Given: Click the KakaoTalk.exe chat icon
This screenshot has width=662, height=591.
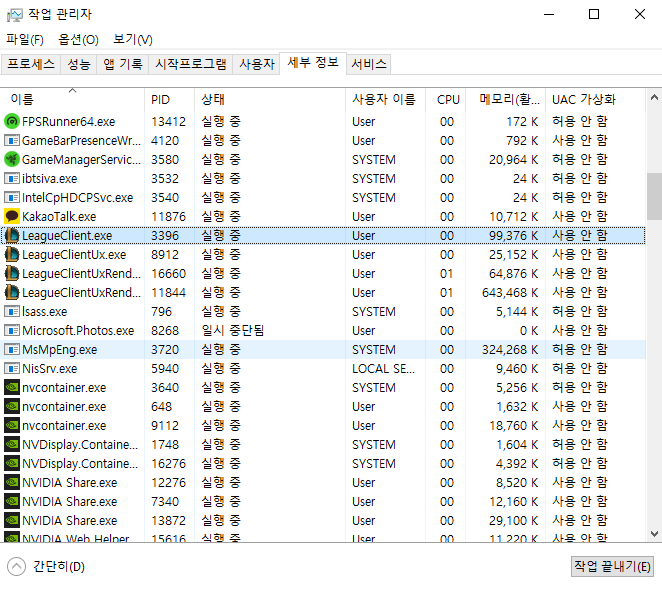Looking at the screenshot, I should tap(12, 217).
